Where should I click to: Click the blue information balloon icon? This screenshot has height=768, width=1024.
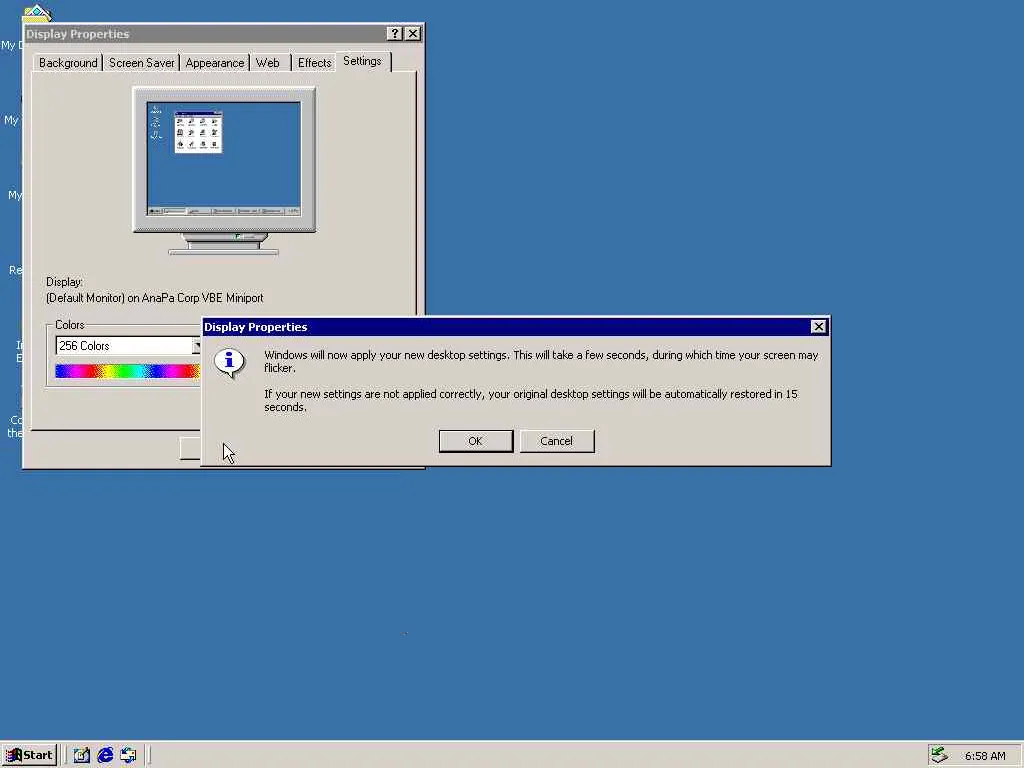[229, 362]
